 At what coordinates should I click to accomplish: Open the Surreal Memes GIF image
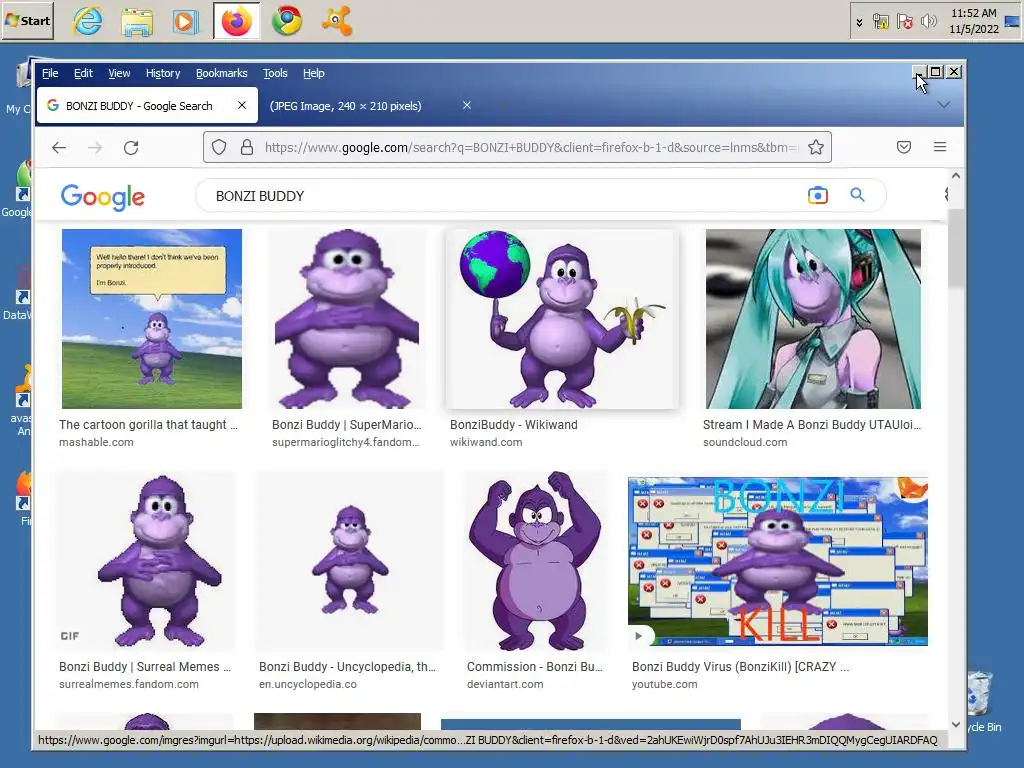pyautogui.click(x=146, y=560)
